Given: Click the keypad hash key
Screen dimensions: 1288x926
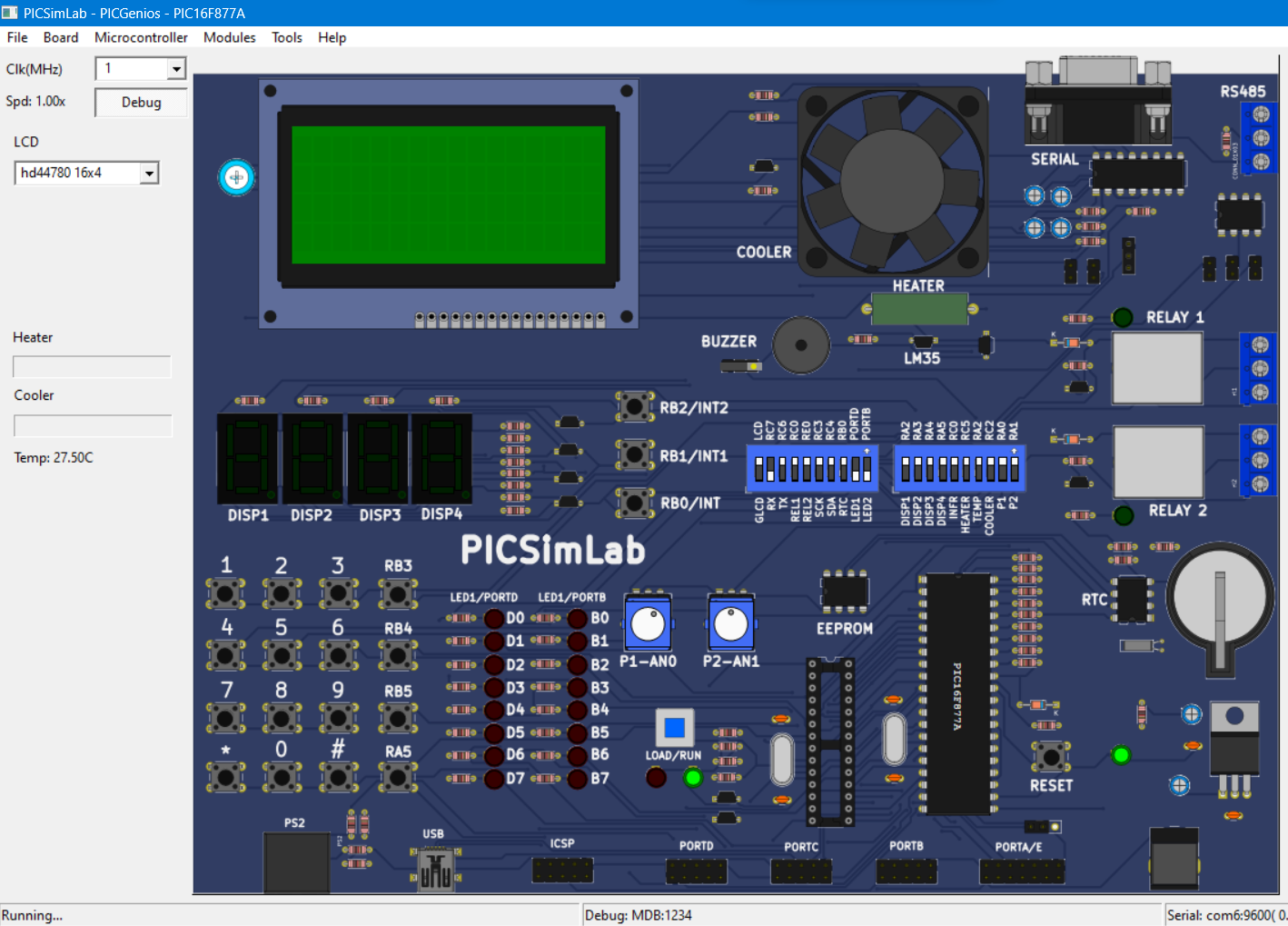Looking at the screenshot, I should click(338, 777).
